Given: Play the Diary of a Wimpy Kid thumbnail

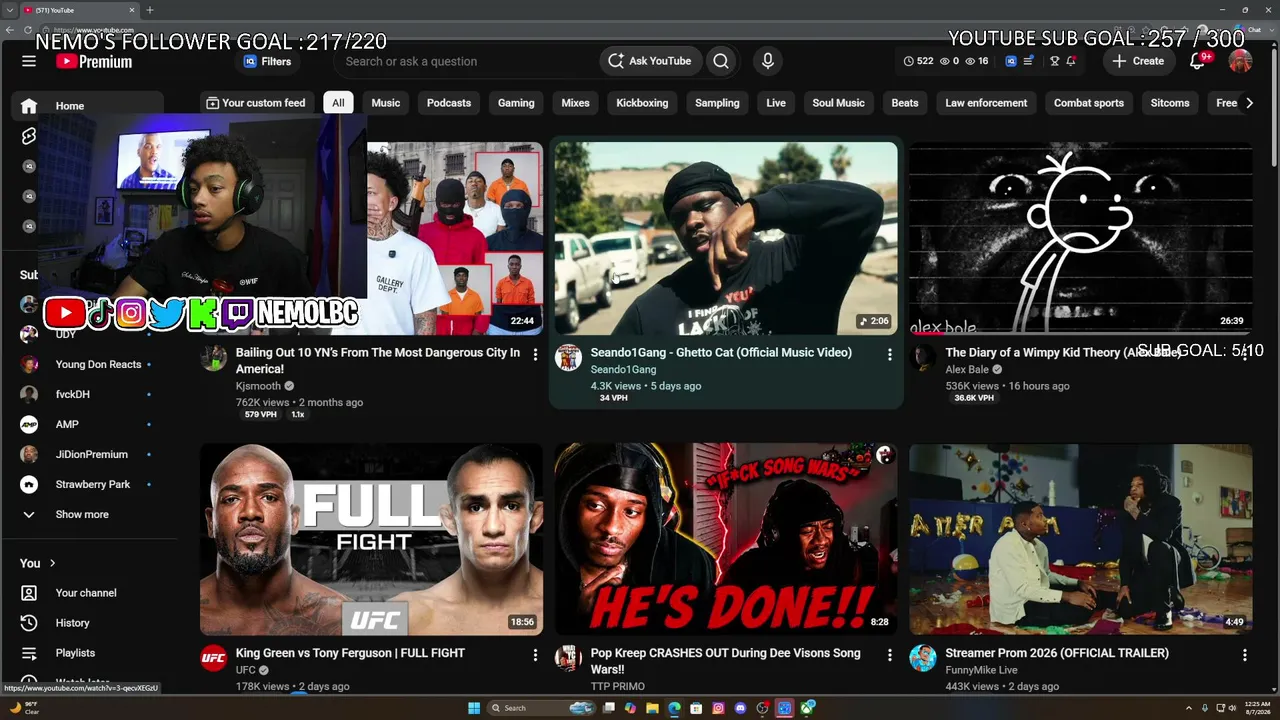Looking at the screenshot, I should tap(1081, 238).
